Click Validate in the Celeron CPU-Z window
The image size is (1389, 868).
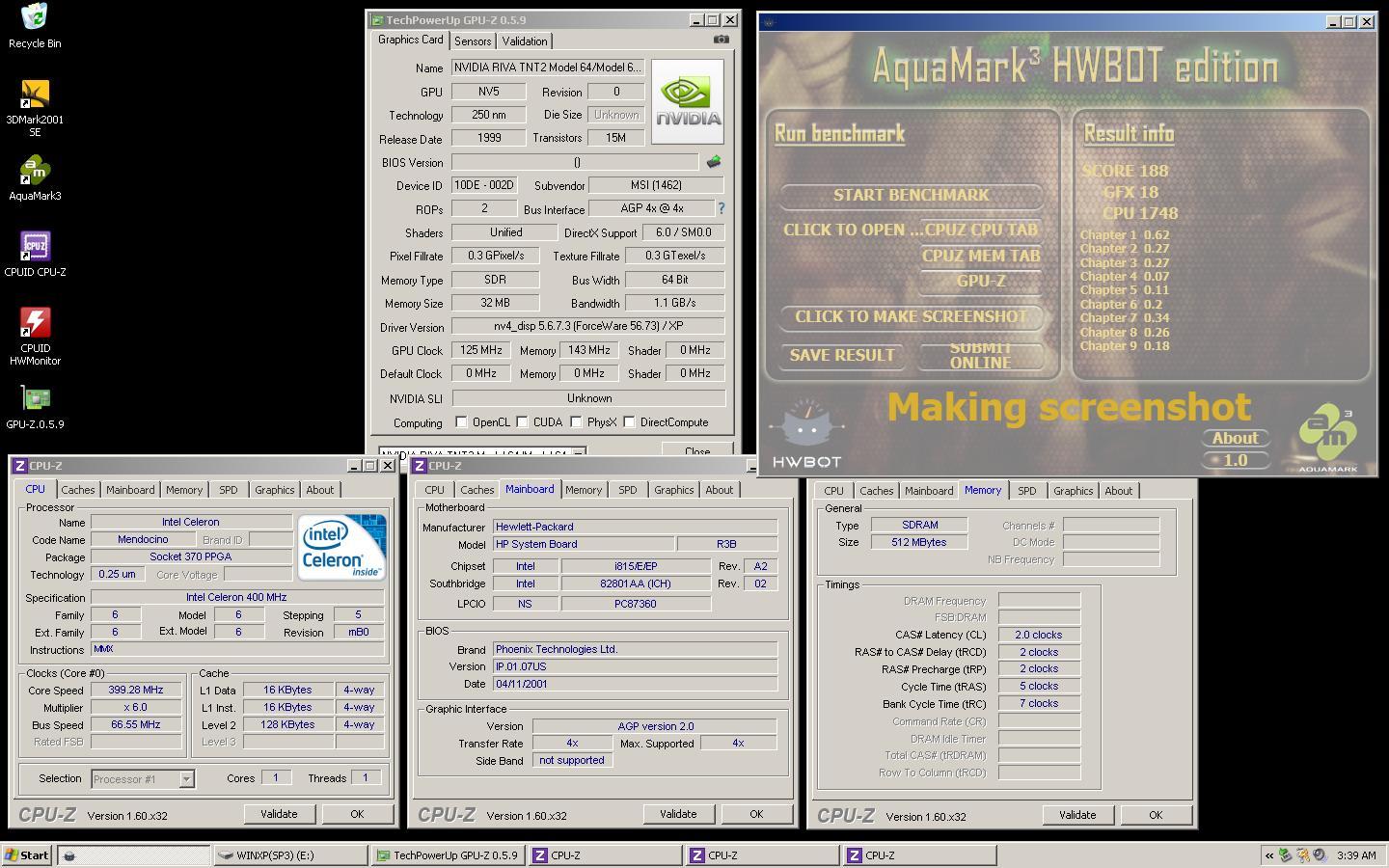[279, 814]
